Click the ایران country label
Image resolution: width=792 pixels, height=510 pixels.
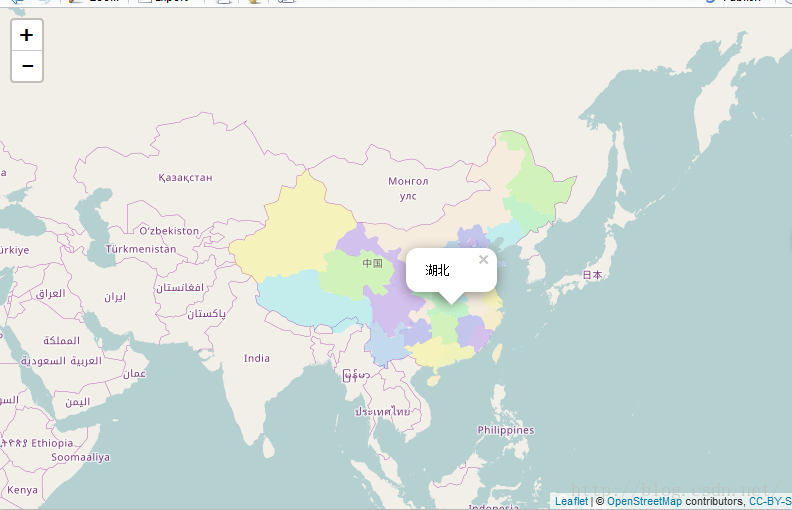click(x=115, y=297)
